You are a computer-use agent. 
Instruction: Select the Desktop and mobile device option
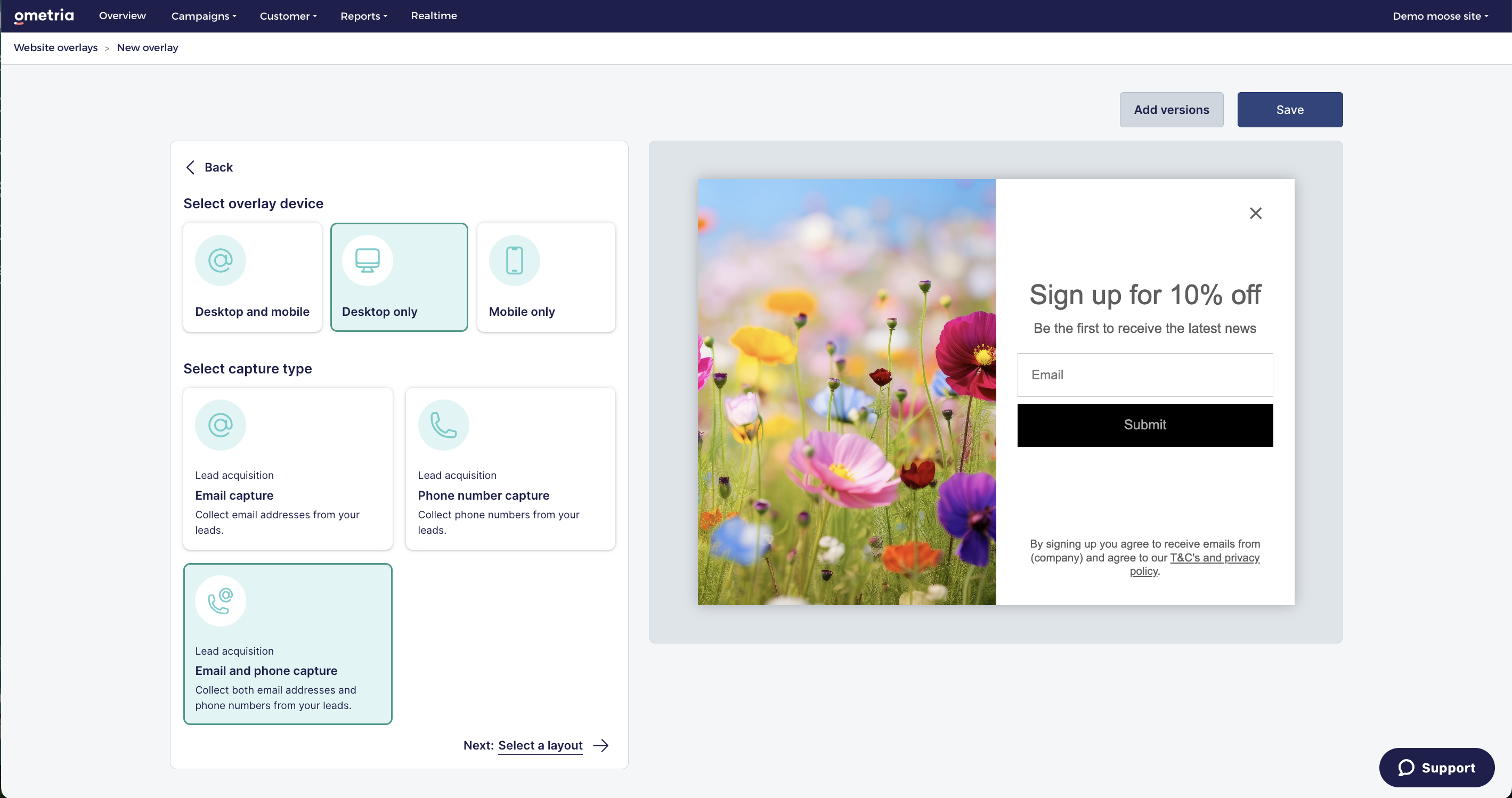(253, 277)
